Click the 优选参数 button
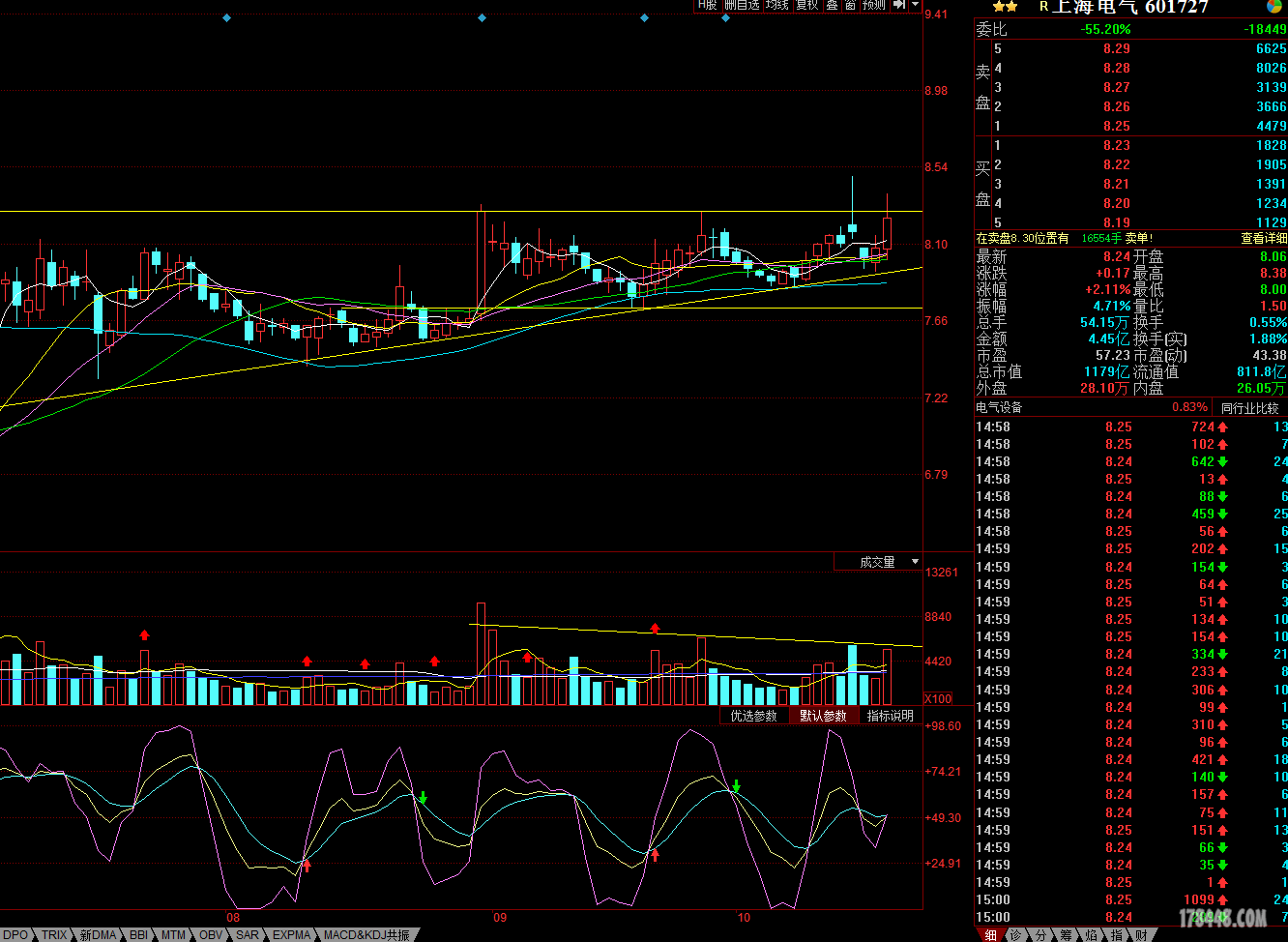 754,716
